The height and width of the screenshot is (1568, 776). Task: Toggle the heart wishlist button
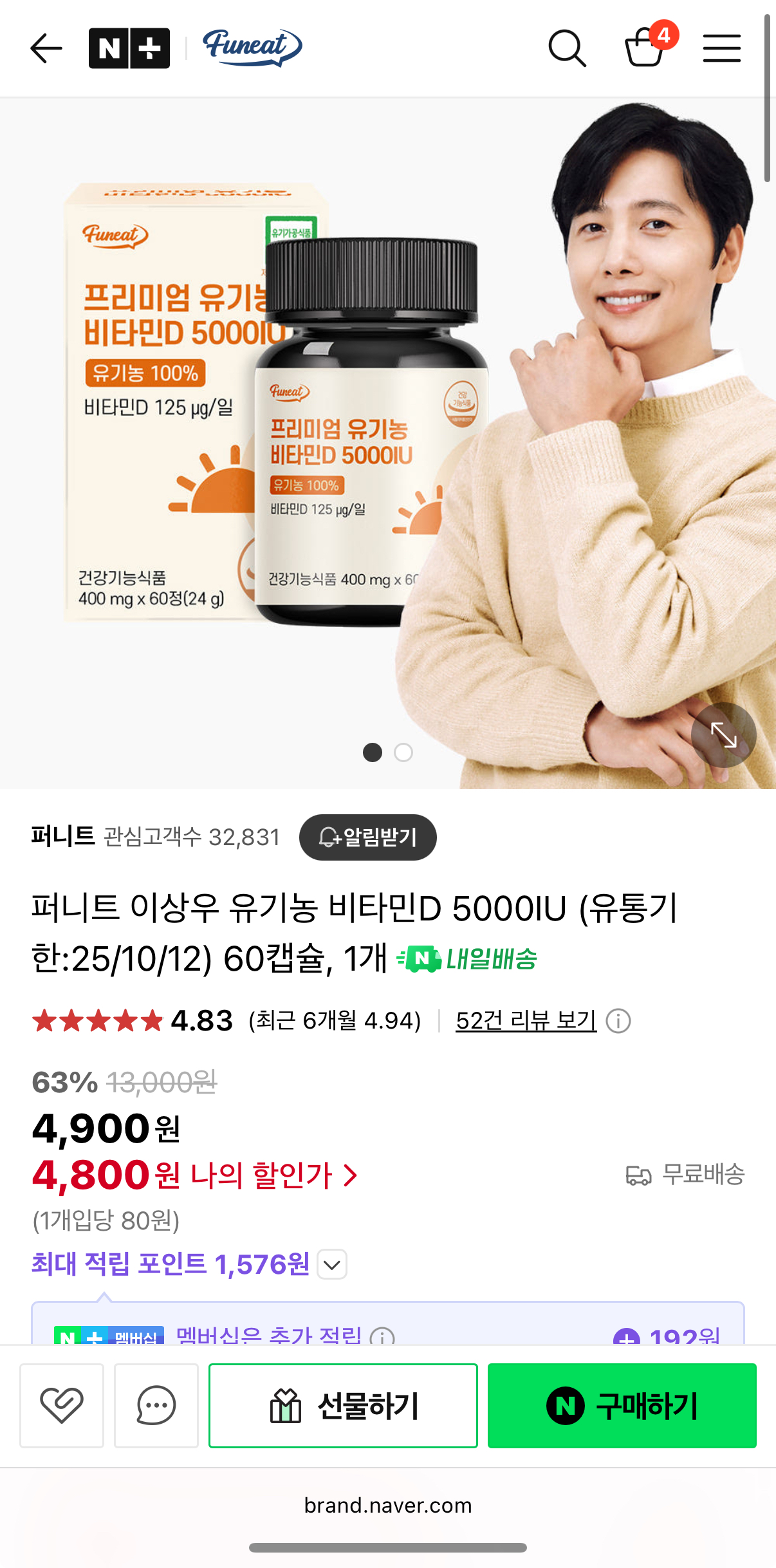point(62,1405)
